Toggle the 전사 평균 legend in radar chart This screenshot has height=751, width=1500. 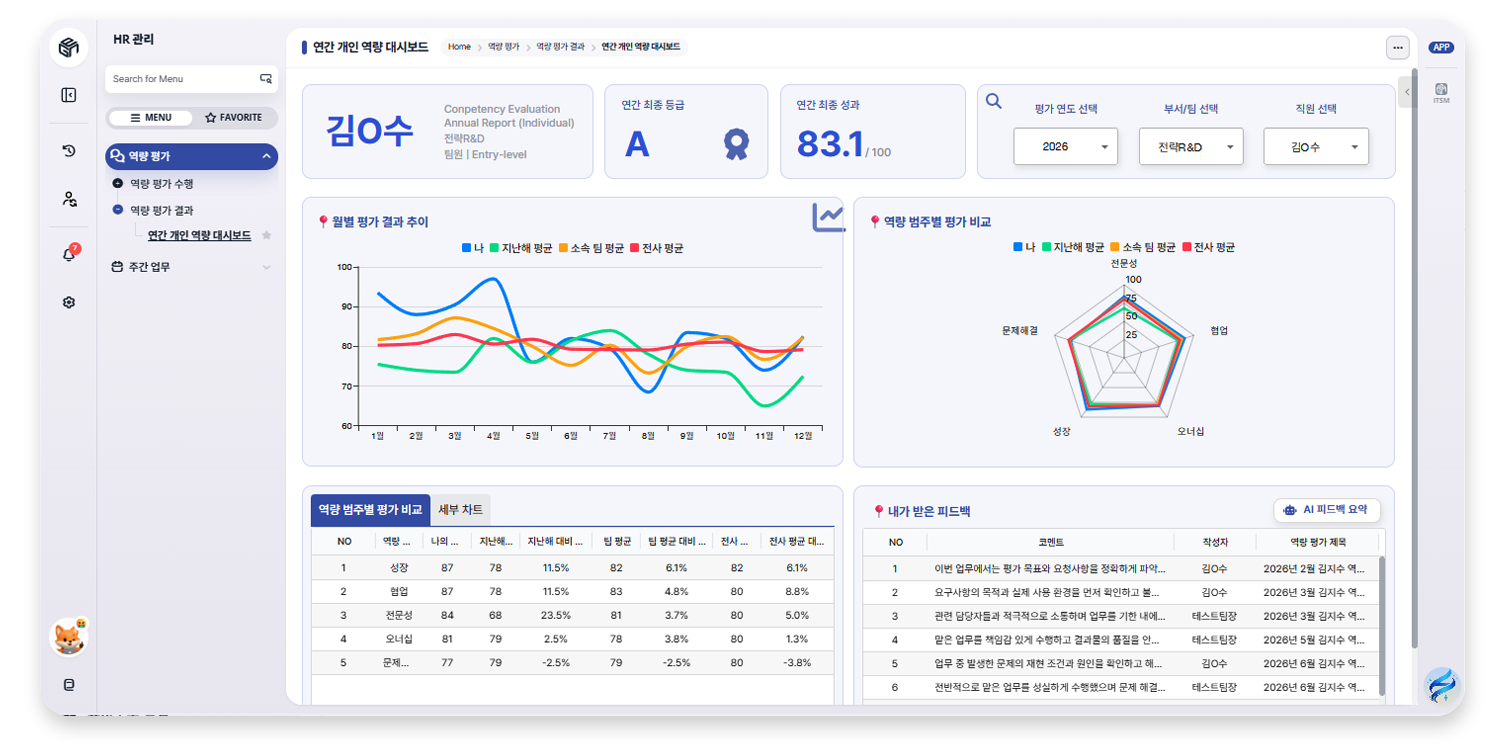coord(1207,247)
